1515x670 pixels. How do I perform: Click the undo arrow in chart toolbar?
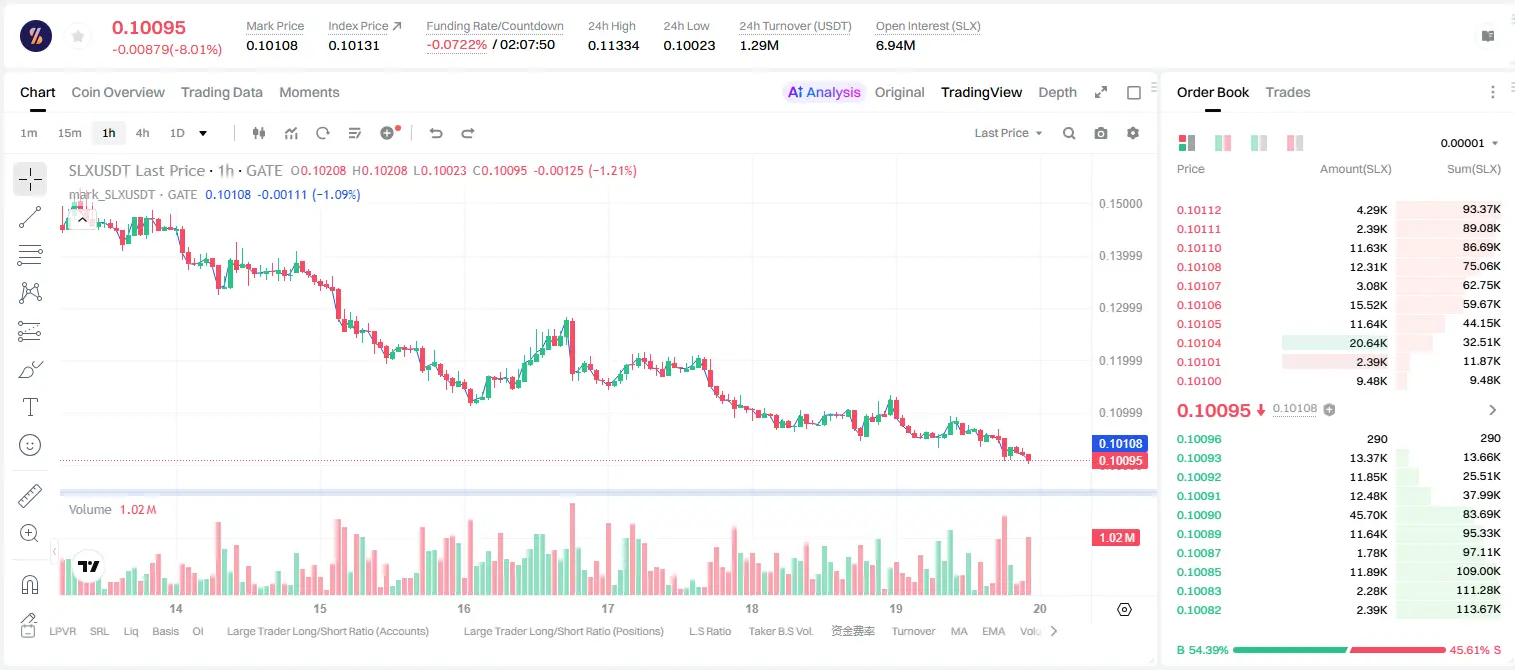(x=435, y=133)
